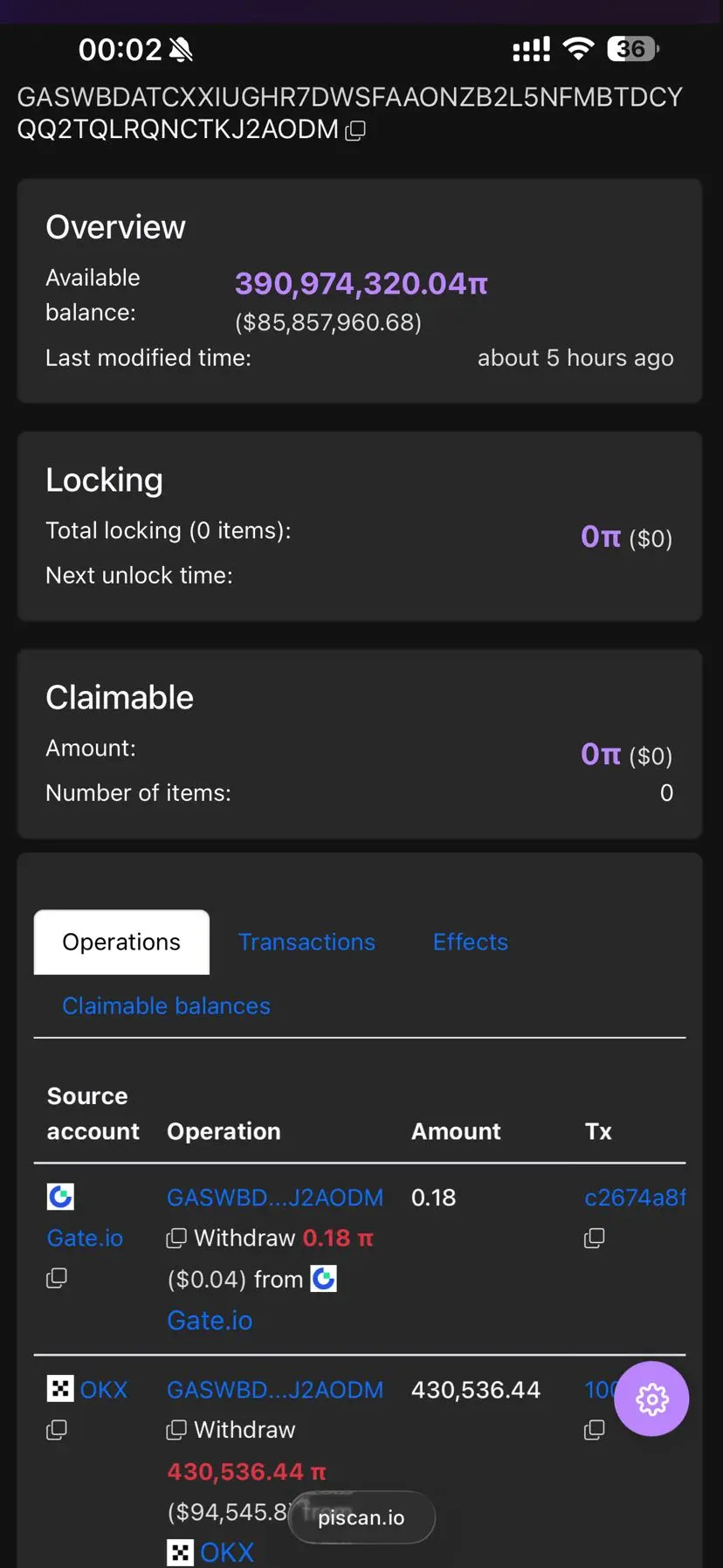This screenshot has height=1568, width=723.
Task: Open the purple settings gear button
Action: (651, 1399)
